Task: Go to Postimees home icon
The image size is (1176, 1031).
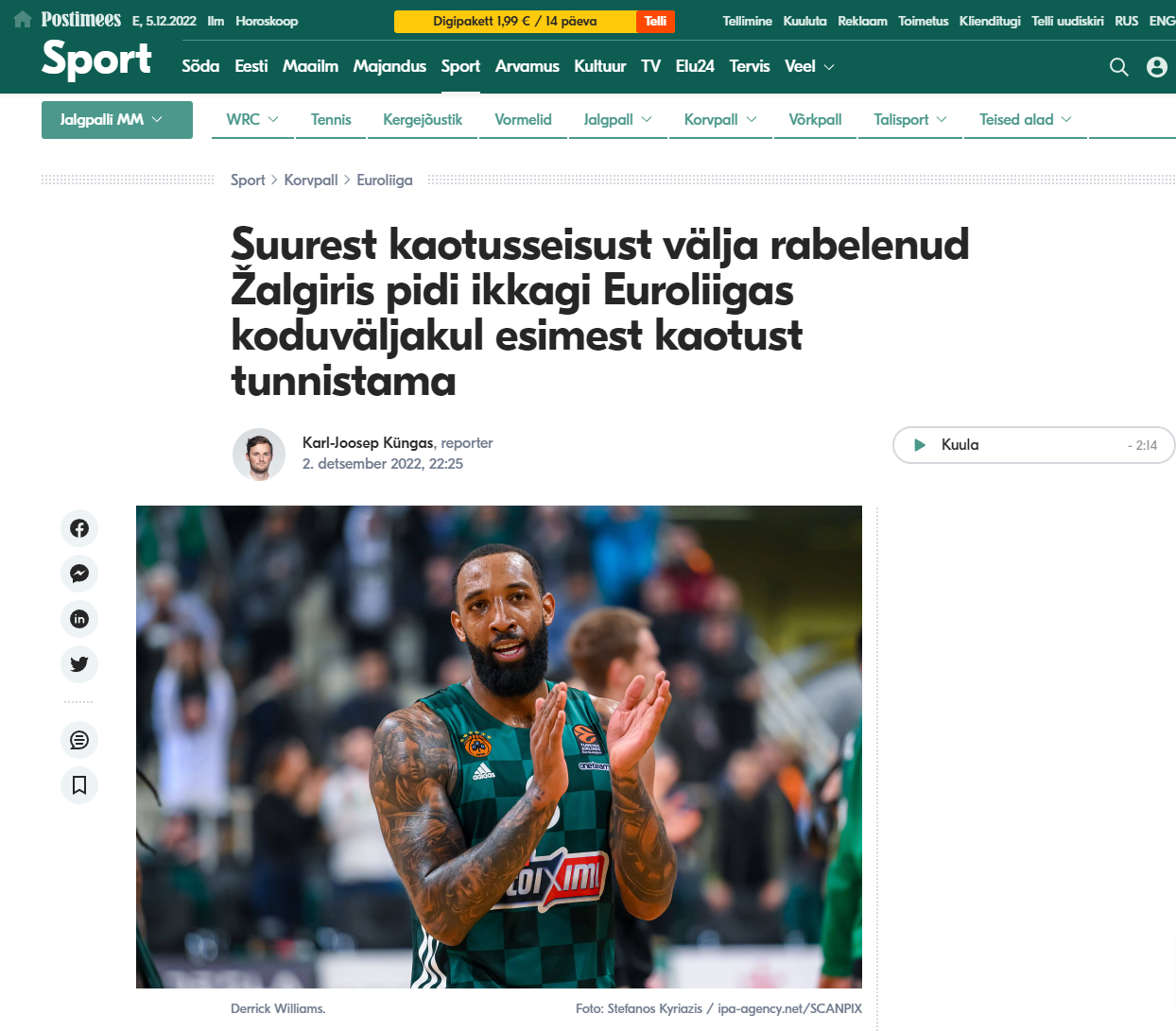Action: click(23, 20)
